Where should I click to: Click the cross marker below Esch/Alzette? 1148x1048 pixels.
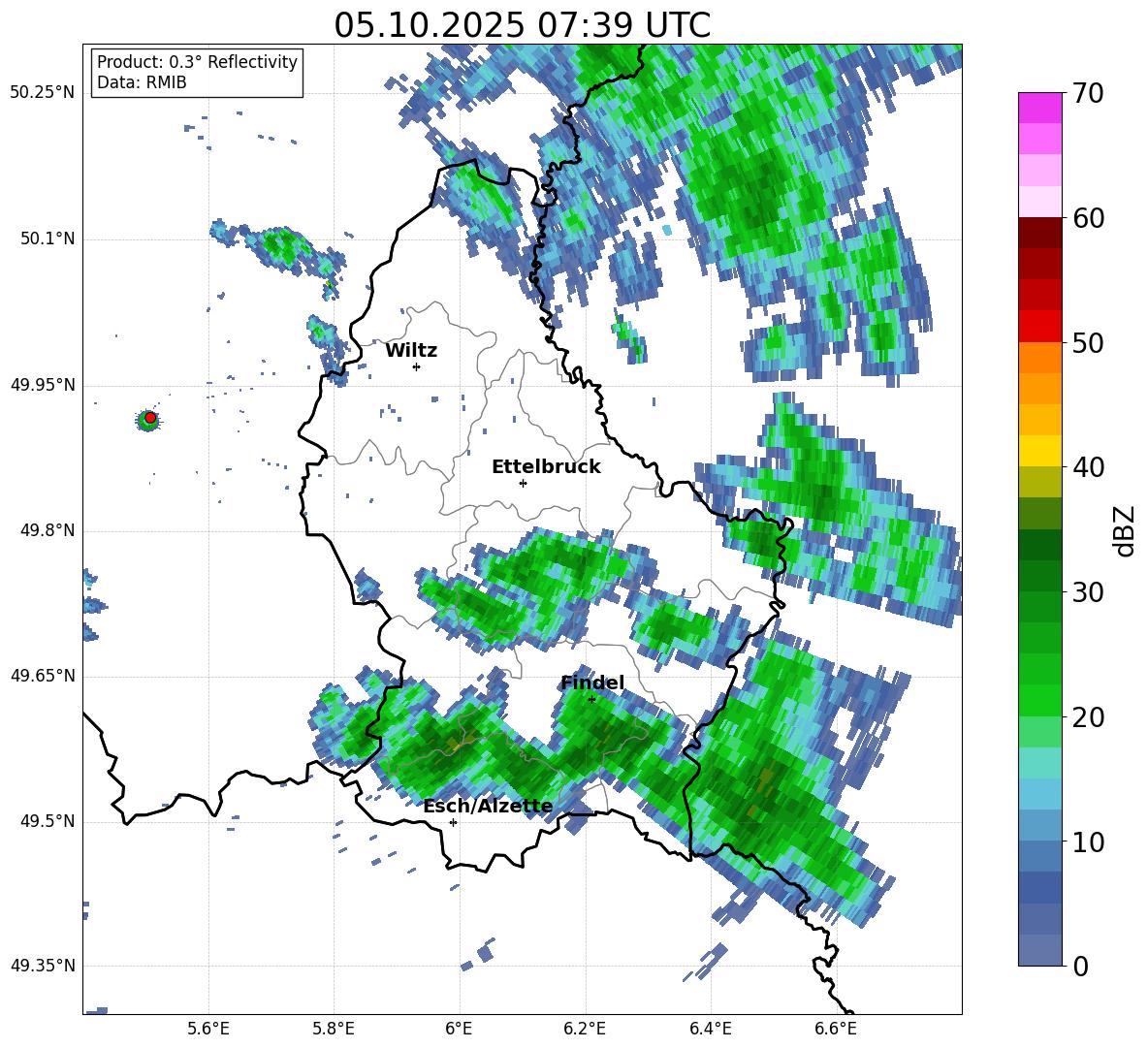pyautogui.click(x=453, y=822)
